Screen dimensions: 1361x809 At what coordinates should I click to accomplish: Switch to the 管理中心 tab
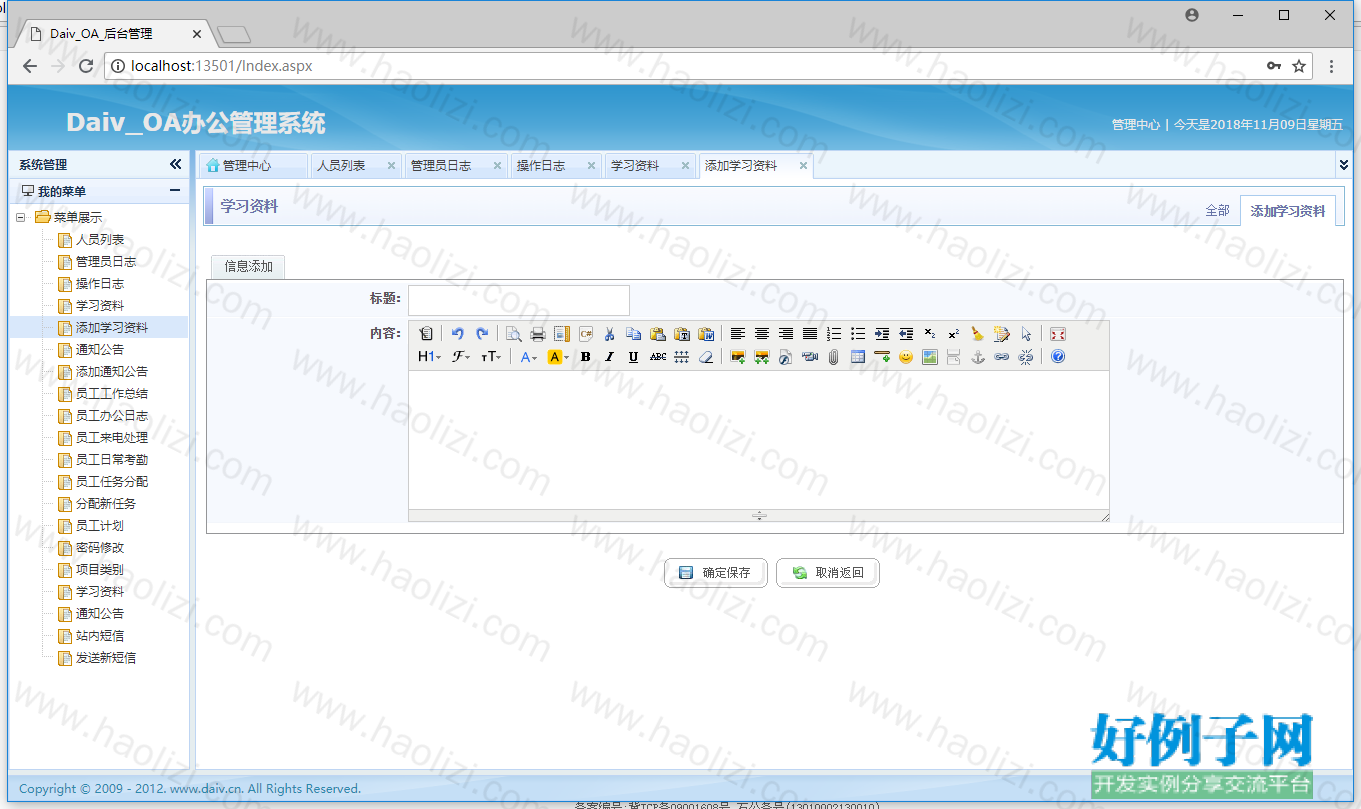(x=252, y=166)
